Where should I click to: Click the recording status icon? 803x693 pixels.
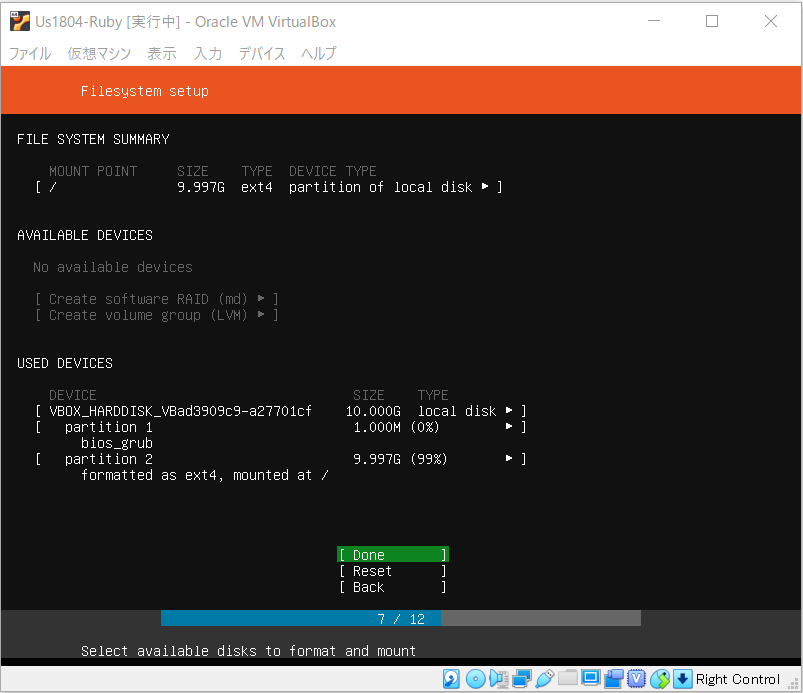[614, 679]
